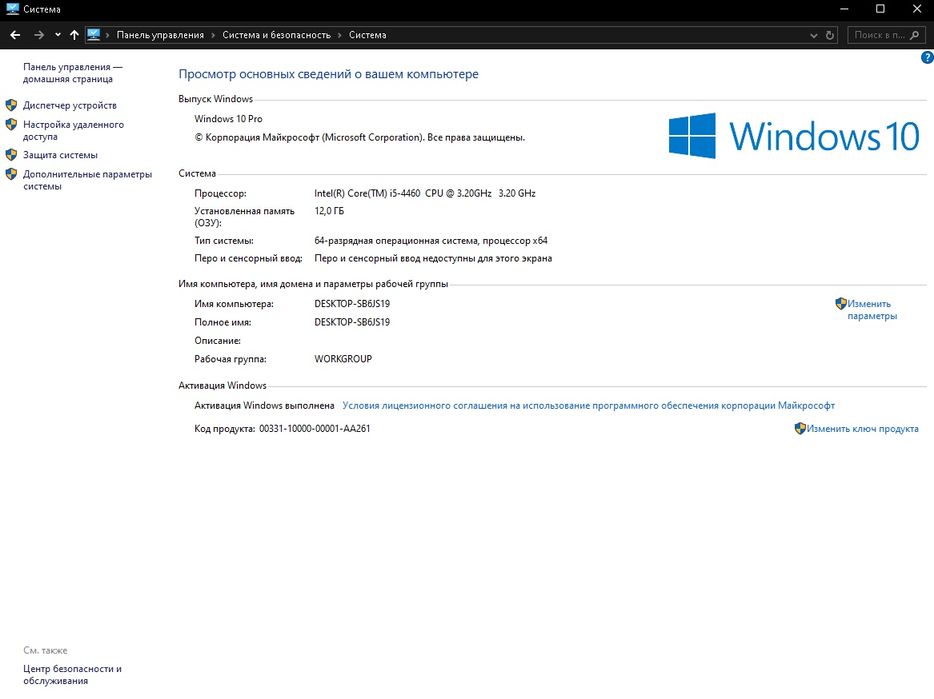Open 'Защита системы' link
The image size is (934, 699).
pos(60,155)
